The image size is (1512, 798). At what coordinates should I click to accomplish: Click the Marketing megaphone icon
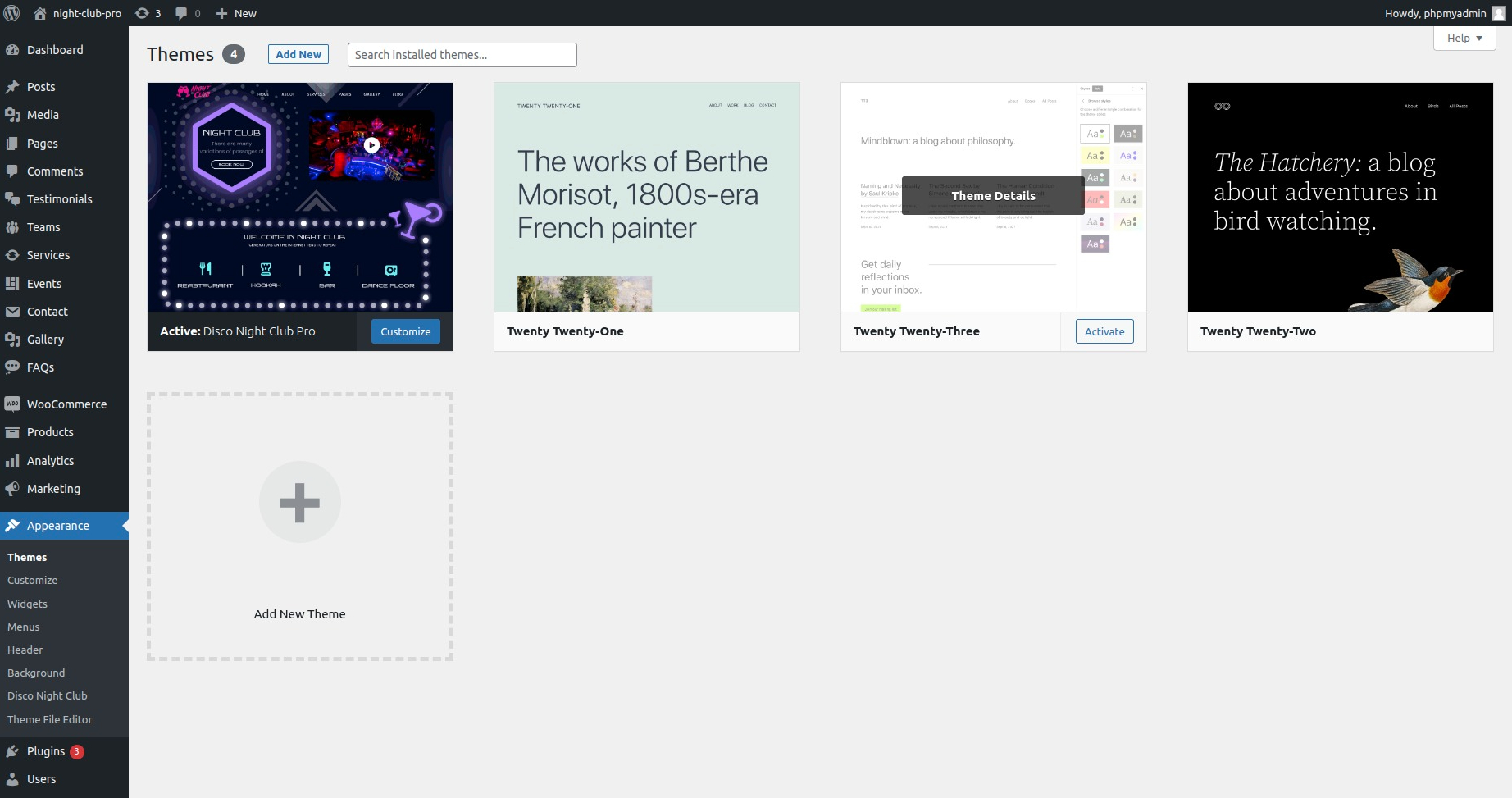click(x=12, y=489)
